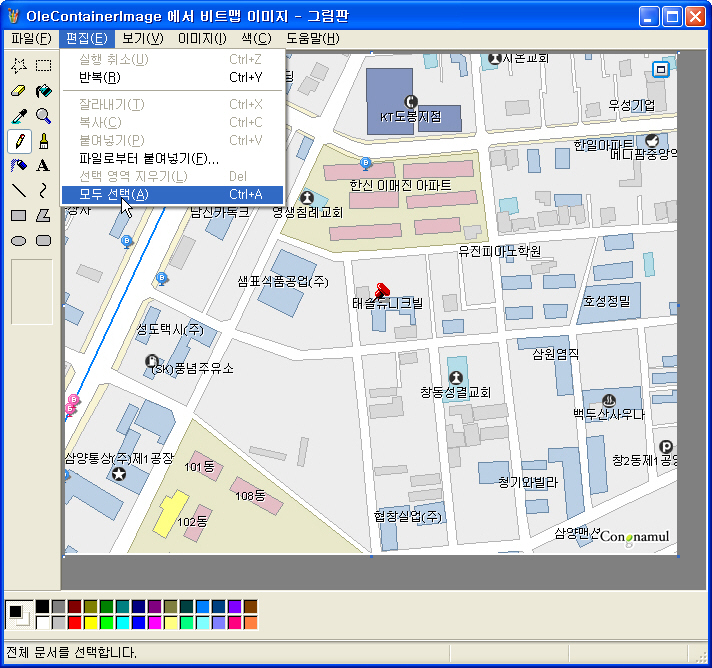Viewport: 712px width, 668px height.
Task: Open the 도움말(H) menu
Action: tap(313, 39)
